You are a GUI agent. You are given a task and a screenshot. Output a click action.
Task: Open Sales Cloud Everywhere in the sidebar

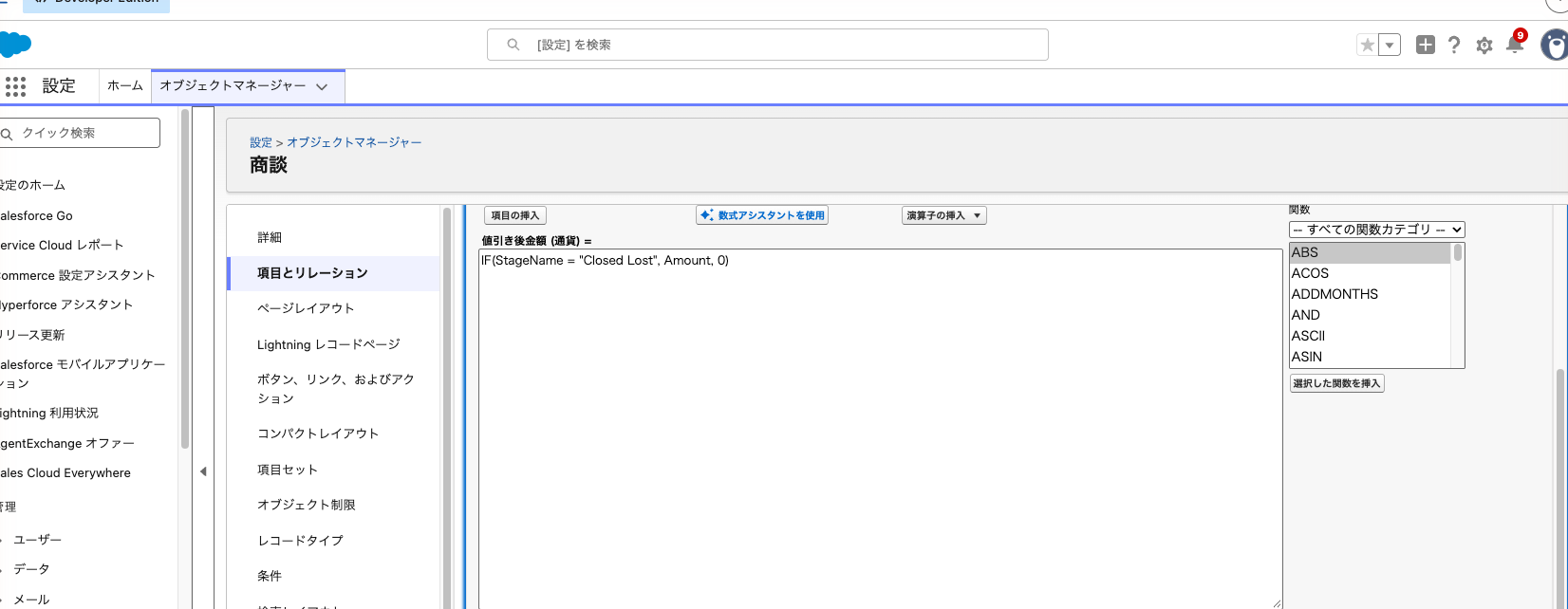tap(65, 472)
